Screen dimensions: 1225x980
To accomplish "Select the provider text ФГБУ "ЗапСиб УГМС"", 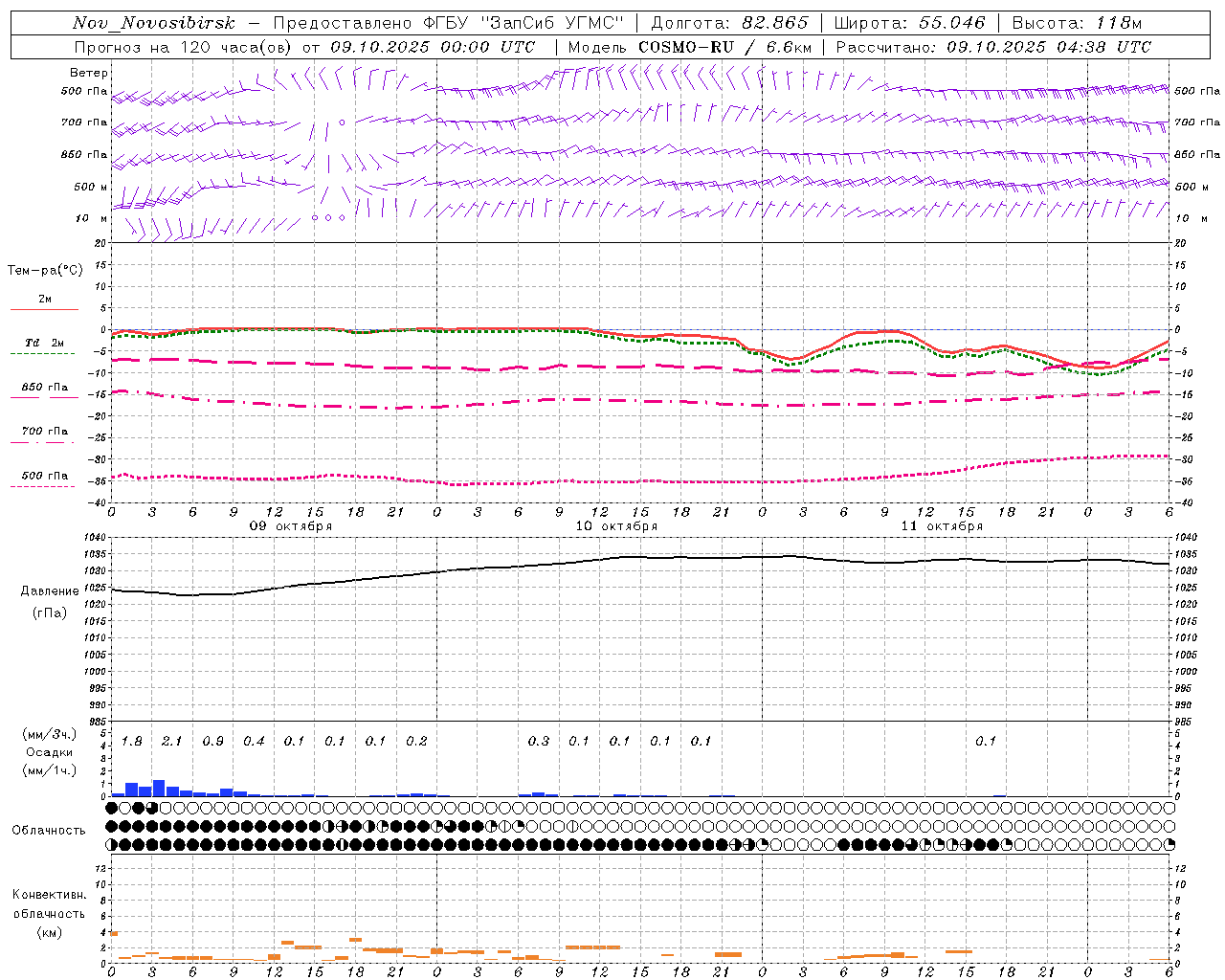I will click(x=523, y=23).
